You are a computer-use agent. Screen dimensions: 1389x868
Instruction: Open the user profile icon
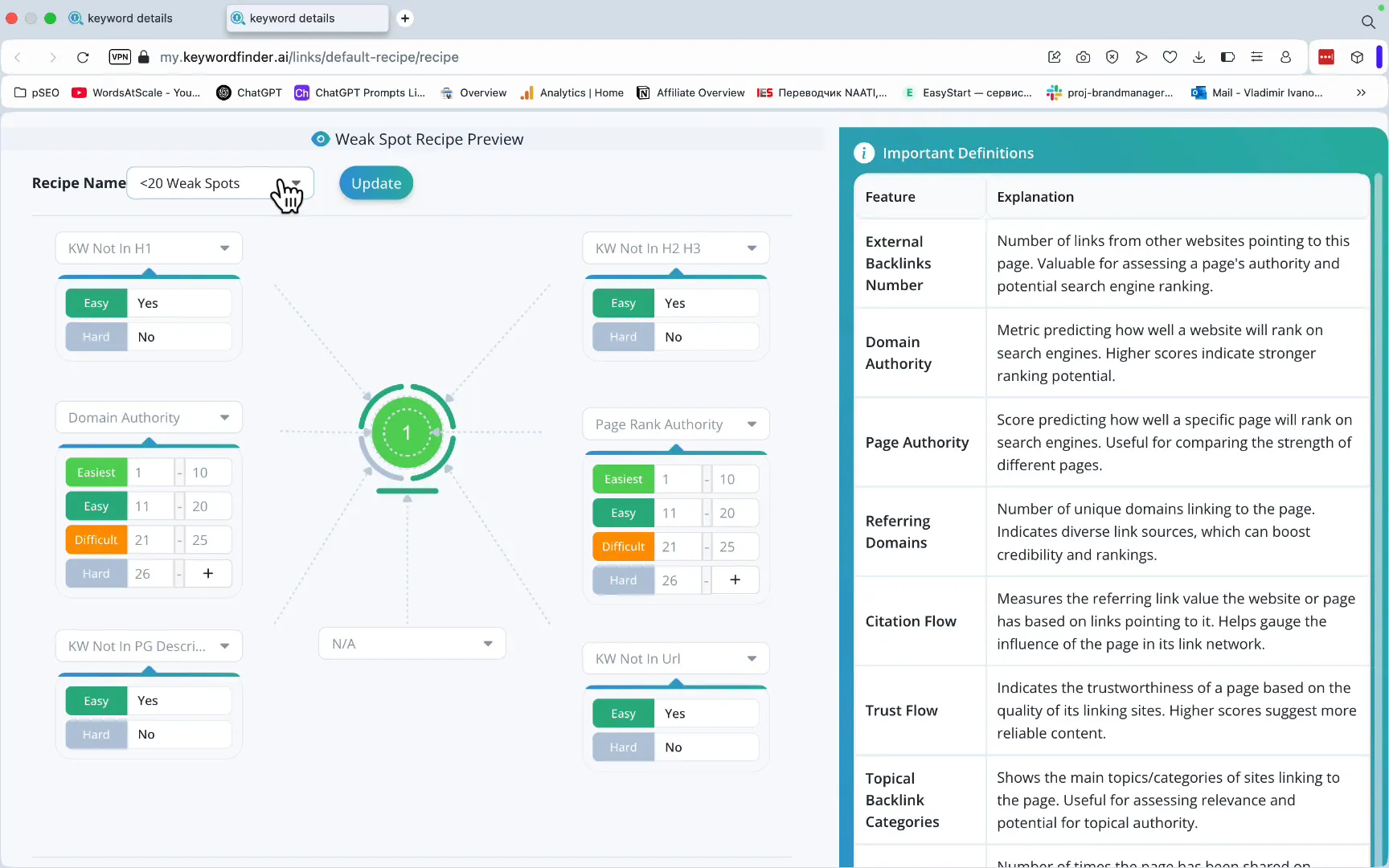1285,57
